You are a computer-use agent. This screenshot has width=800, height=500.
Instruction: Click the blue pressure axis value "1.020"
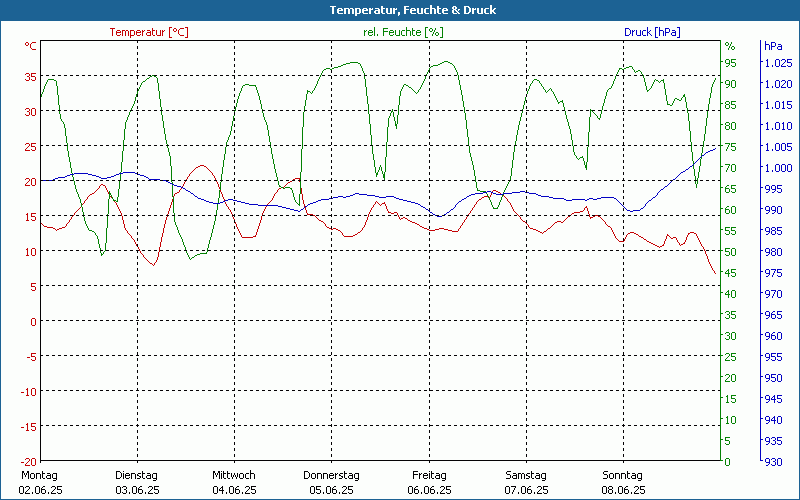[778, 84]
